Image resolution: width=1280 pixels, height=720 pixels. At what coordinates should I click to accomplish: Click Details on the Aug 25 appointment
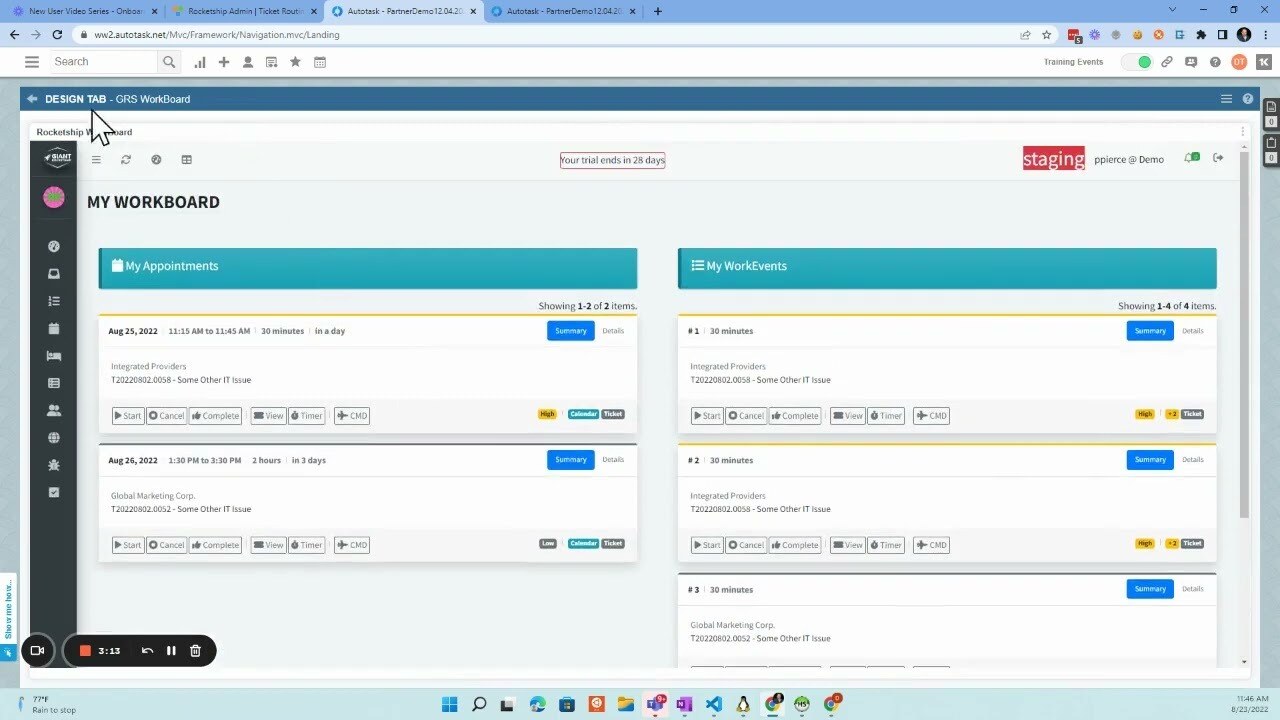coord(613,331)
